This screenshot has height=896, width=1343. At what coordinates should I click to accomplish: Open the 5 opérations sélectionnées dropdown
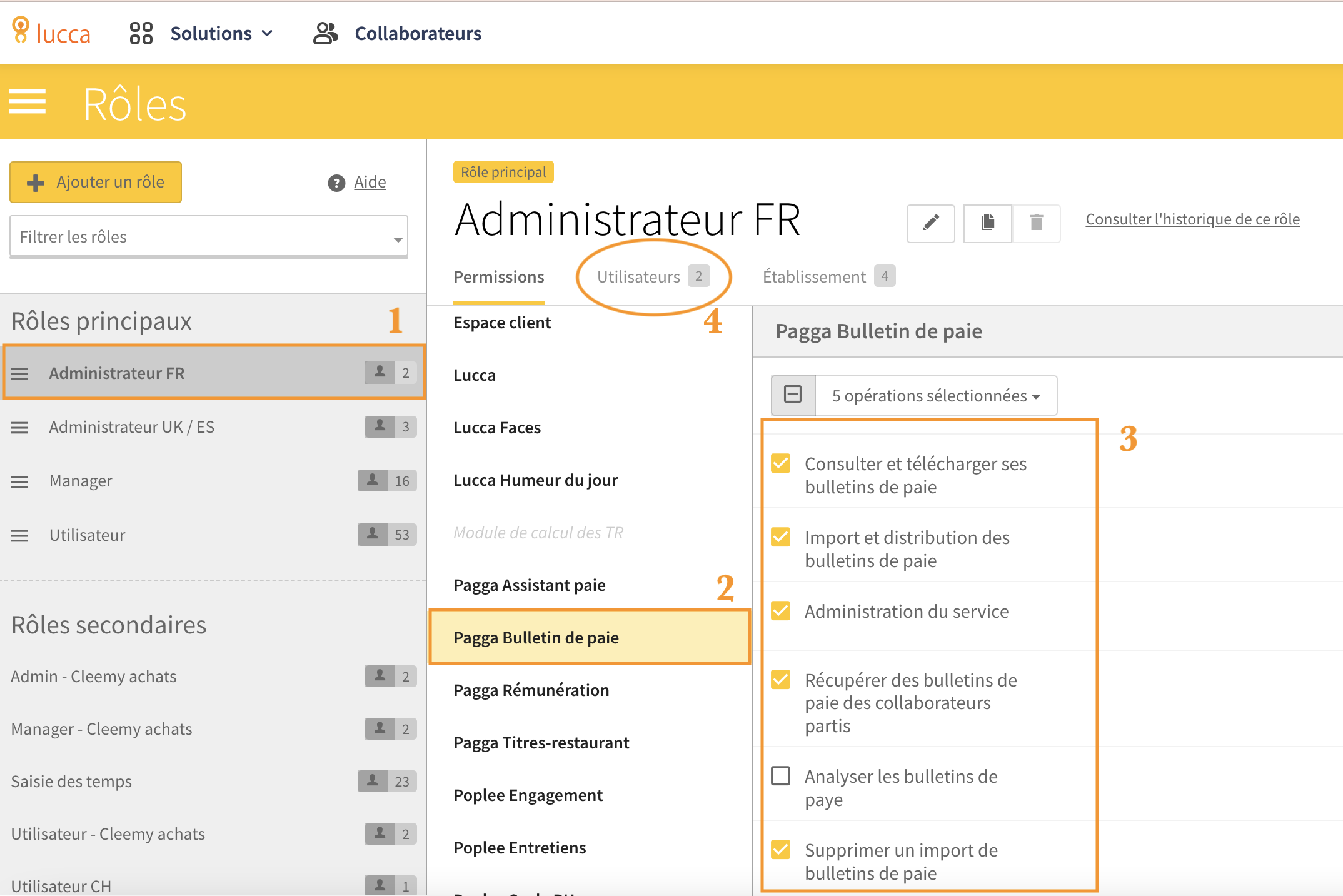pyautogui.click(x=936, y=395)
